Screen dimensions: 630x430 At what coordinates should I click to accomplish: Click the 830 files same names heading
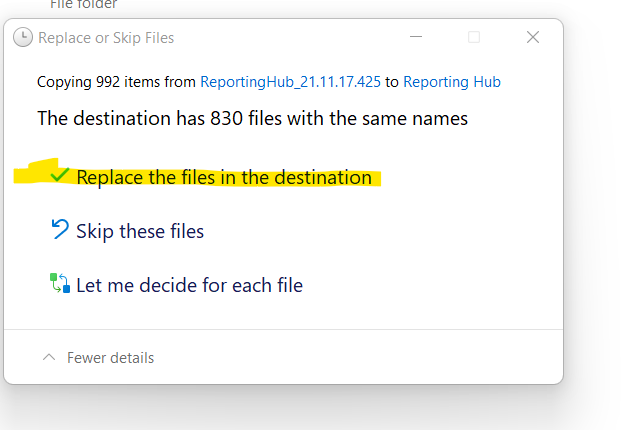(x=252, y=118)
